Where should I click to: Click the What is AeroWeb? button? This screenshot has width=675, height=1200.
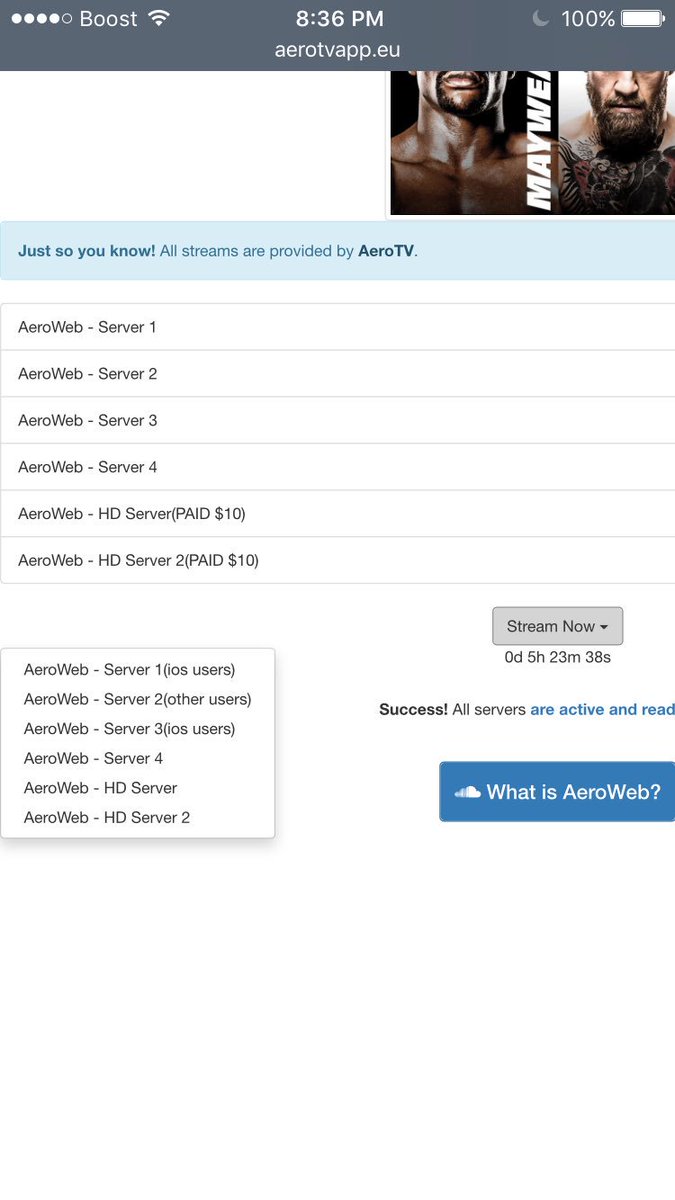(x=557, y=792)
